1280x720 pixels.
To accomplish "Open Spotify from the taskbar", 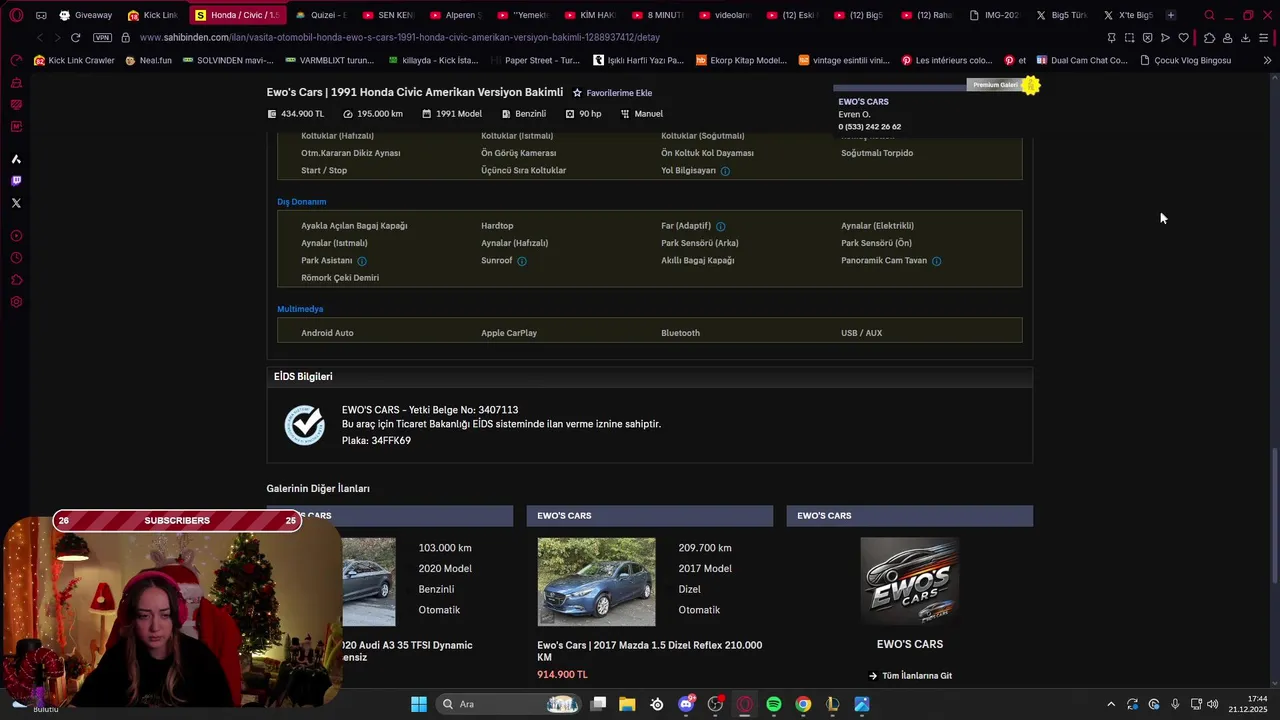I will (773, 704).
